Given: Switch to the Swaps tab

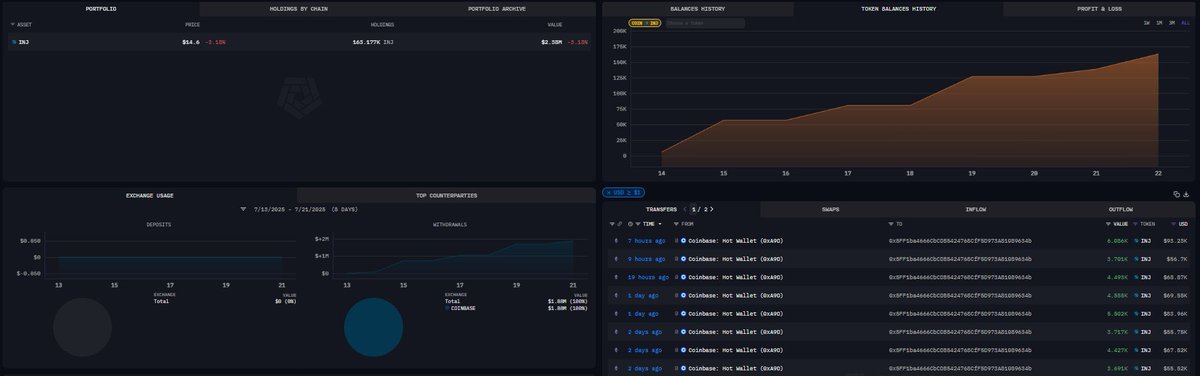Looking at the screenshot, I should point(830,209).
